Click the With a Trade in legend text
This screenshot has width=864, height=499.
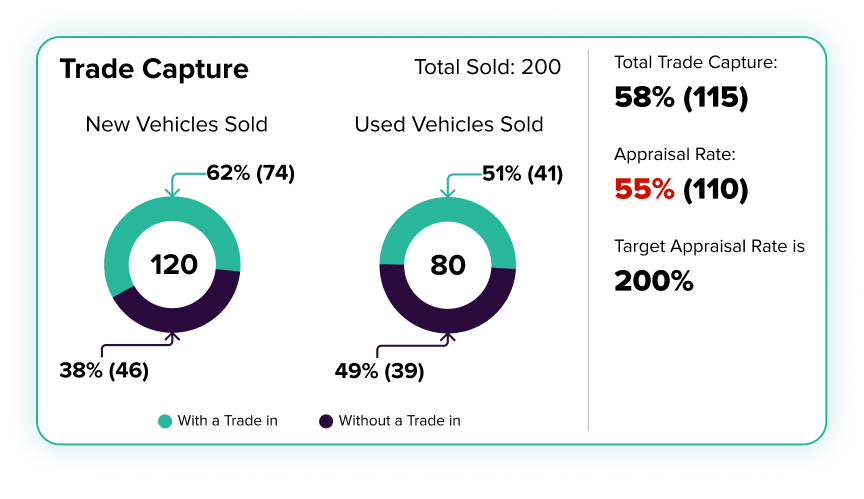click(227, 421)
